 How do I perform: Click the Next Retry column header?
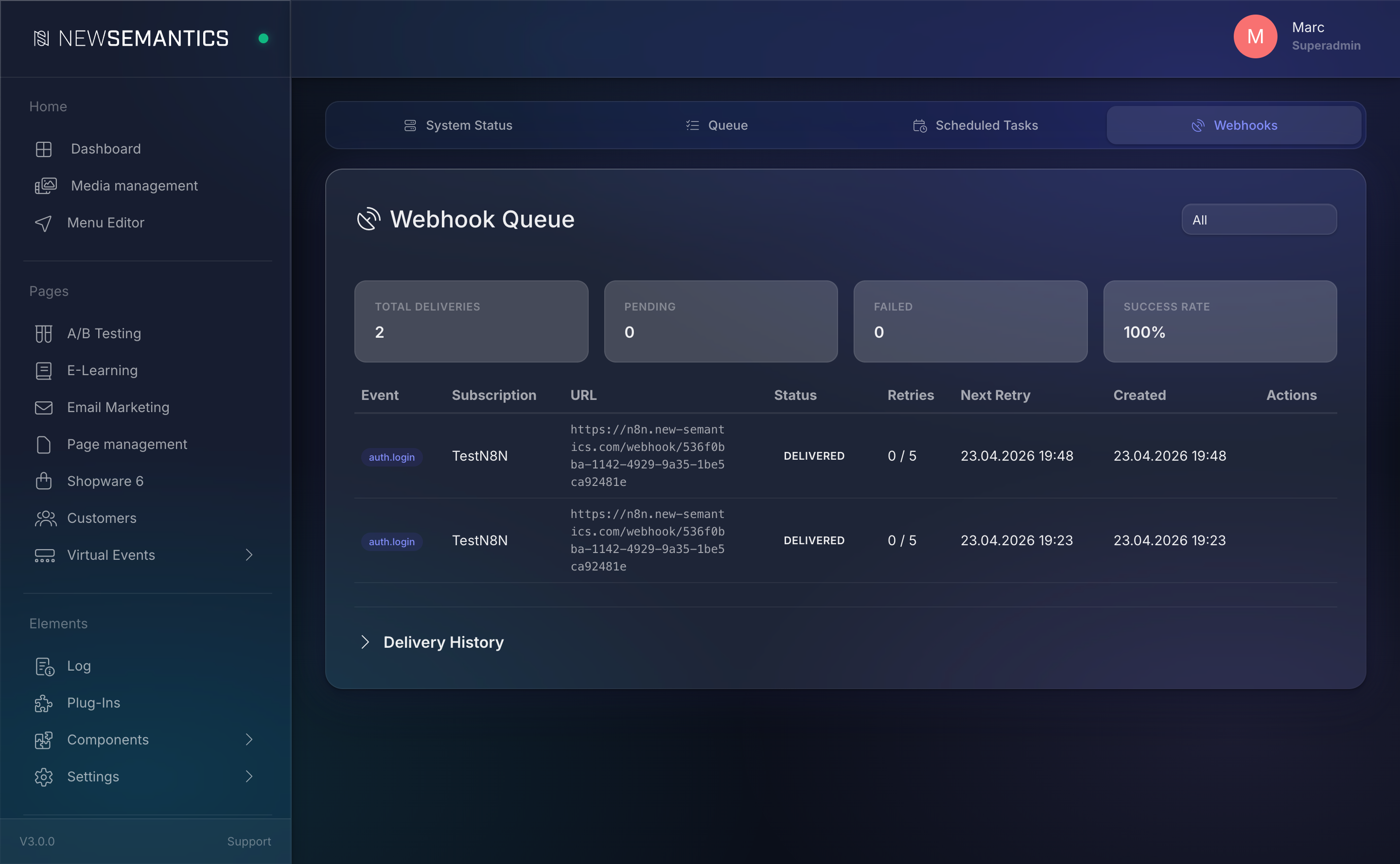[x=995, y=396]
